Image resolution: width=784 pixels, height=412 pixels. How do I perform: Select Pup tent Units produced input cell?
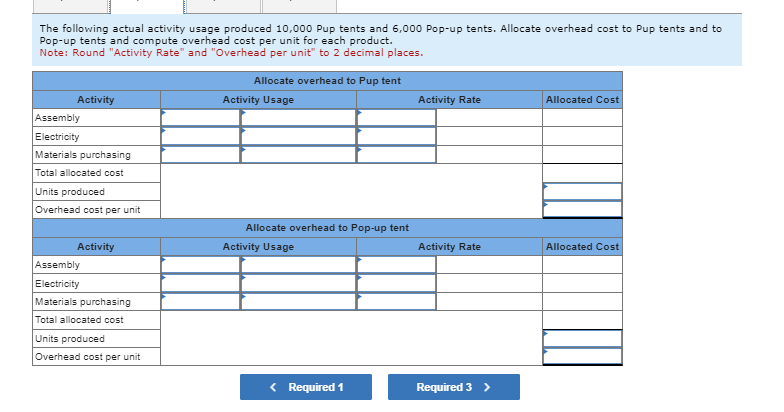pos(582,192)
